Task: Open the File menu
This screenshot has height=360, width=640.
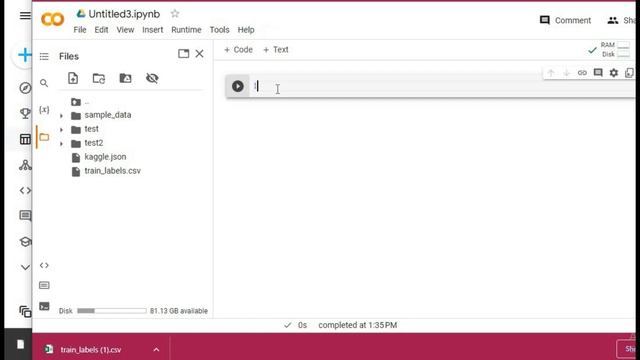Action: (80, 30)
